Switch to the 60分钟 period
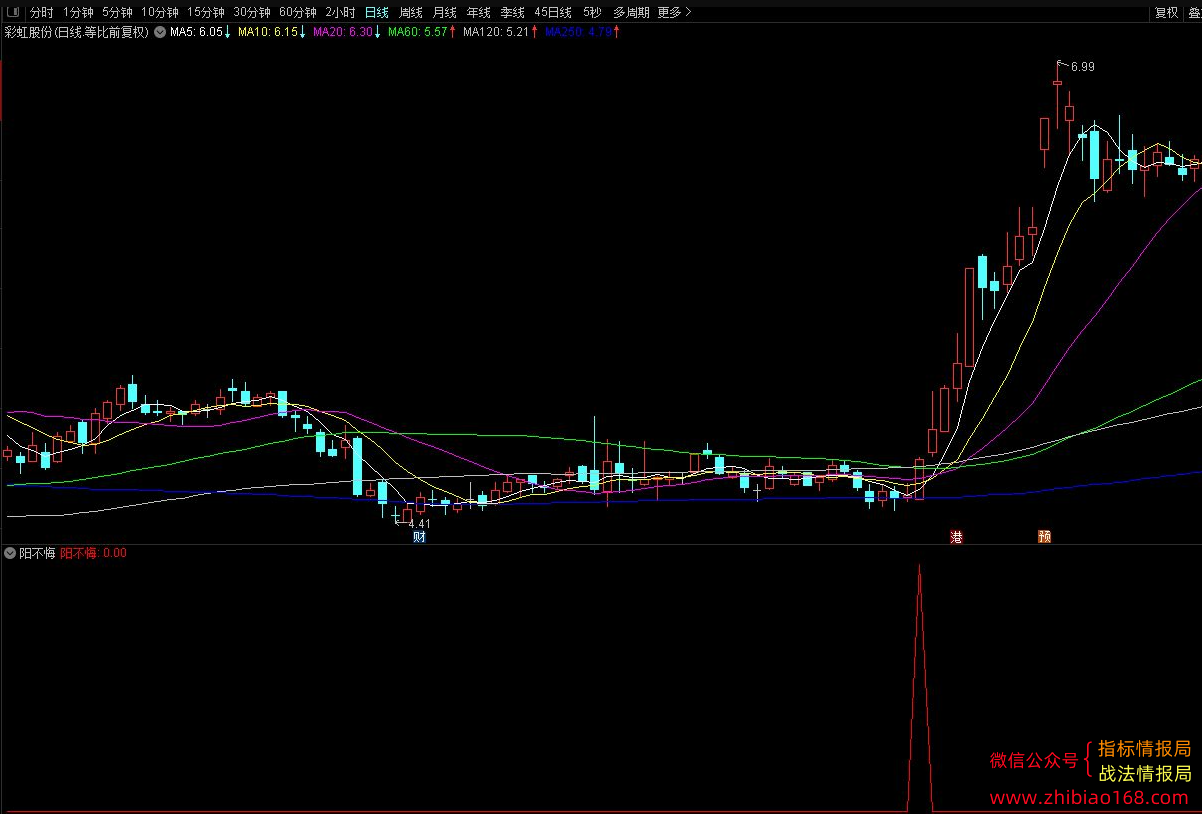1202x814 pixels. click(298, 12)
